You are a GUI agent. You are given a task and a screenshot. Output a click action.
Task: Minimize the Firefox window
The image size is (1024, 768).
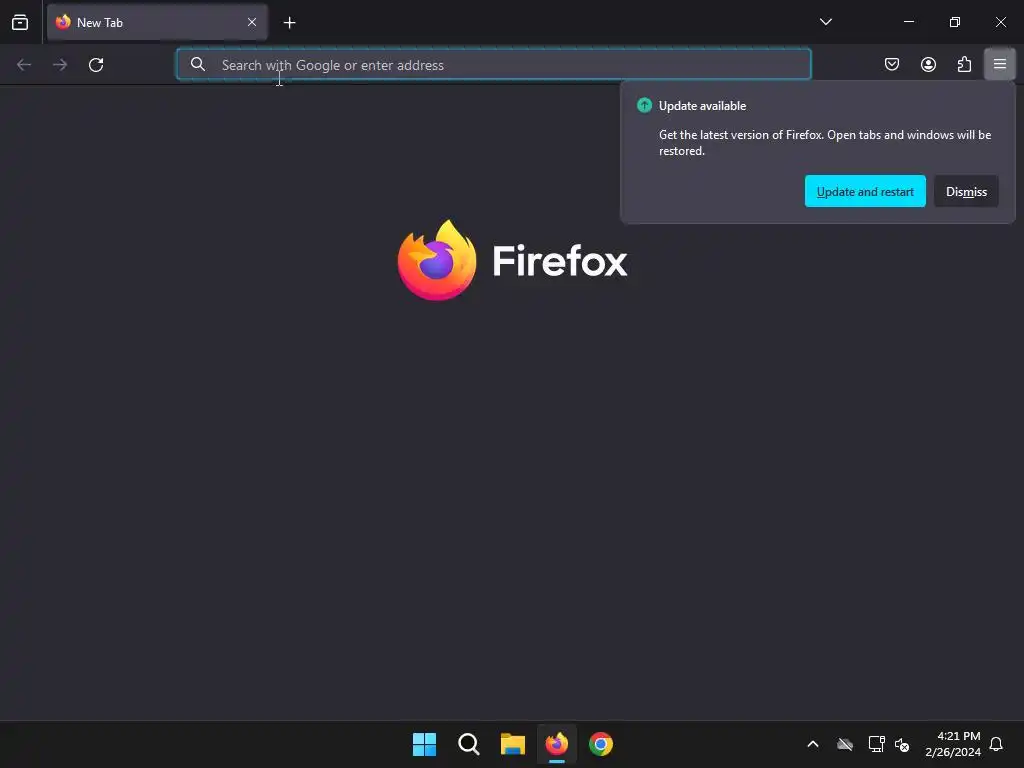[x=908, y=22]
